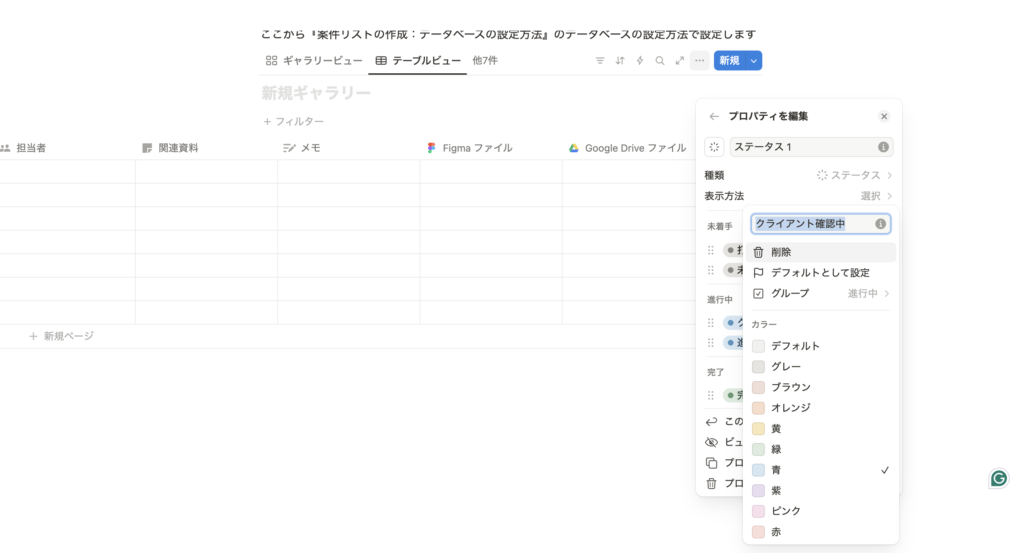Open the sort options icon
This screenshot has height=553, width=1024.
[620, 61]
